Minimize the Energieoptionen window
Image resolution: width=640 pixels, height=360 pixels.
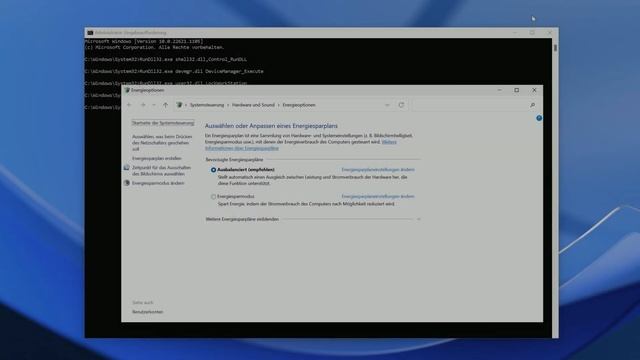pos(499,90)
